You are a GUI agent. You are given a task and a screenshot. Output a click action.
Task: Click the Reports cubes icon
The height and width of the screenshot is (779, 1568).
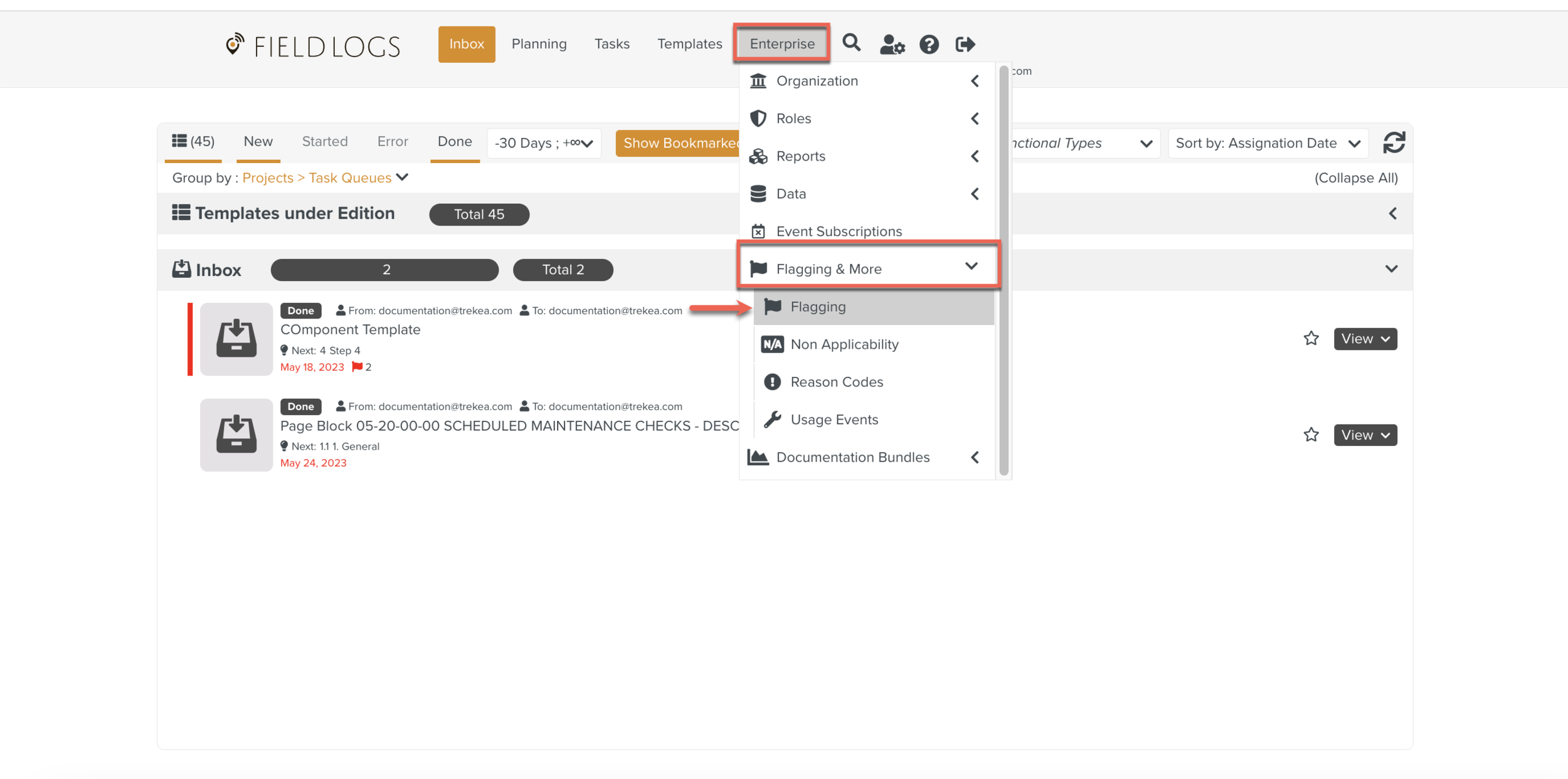[758, 156]
